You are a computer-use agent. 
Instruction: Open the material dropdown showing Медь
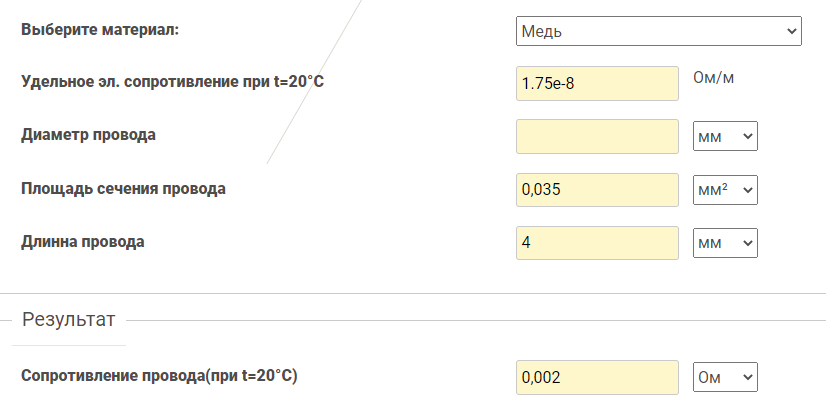(x=659, y=31)
